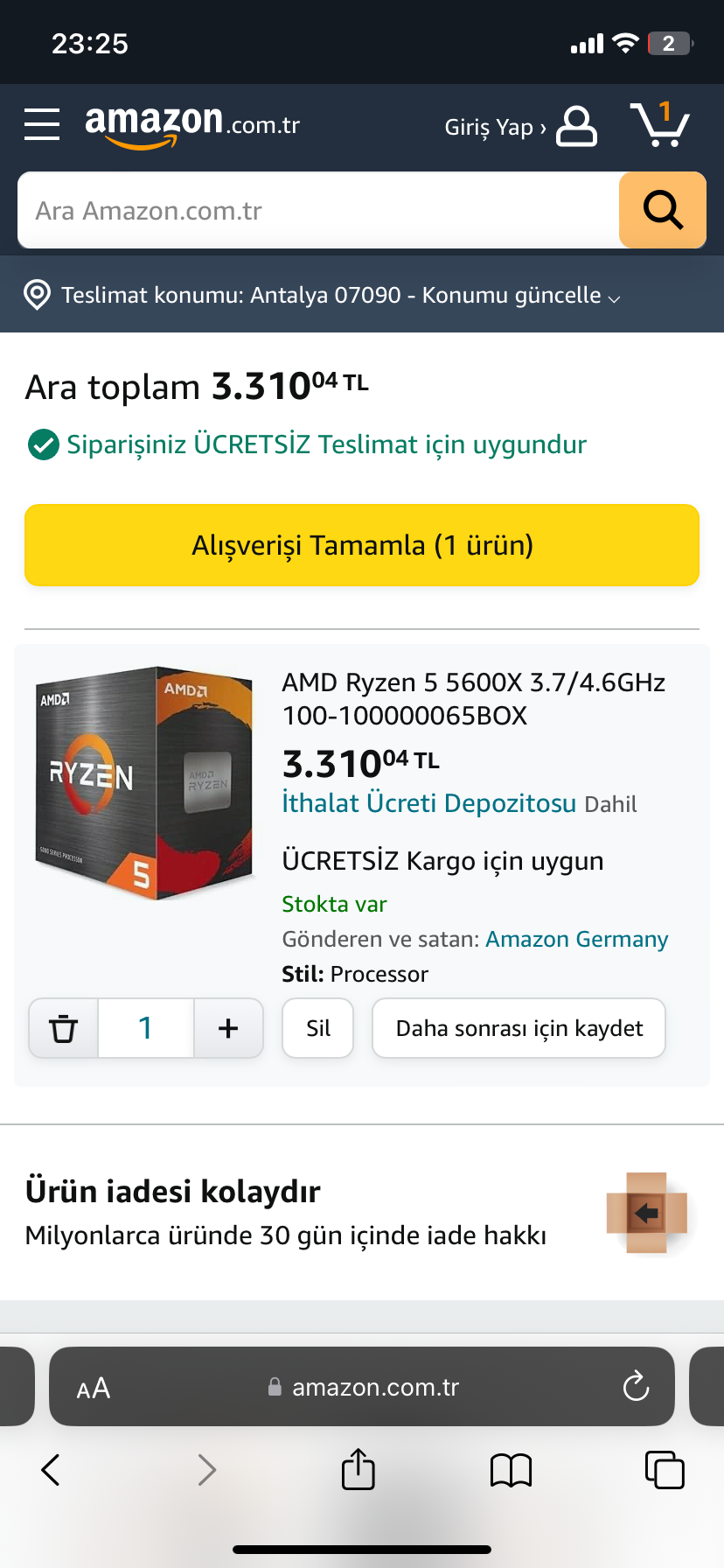Open Safari bookmarks icon
The image size is (724, 1568).
tap(512, 1470)
